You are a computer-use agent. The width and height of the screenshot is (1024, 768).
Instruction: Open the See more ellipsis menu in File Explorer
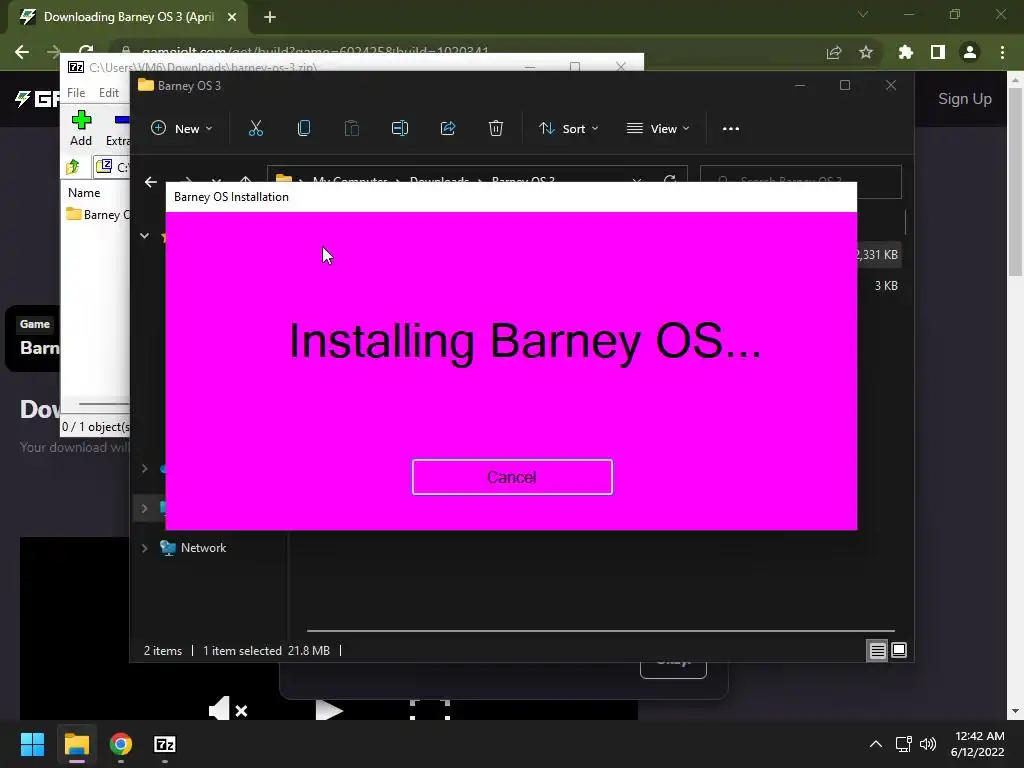(x=731, y=129)
